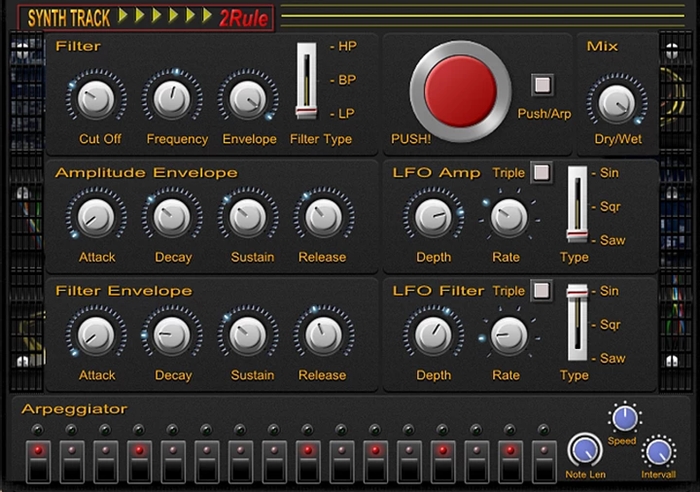
Task: Select BP on the Filter Type switch
Action: click(x=343, y=80)
